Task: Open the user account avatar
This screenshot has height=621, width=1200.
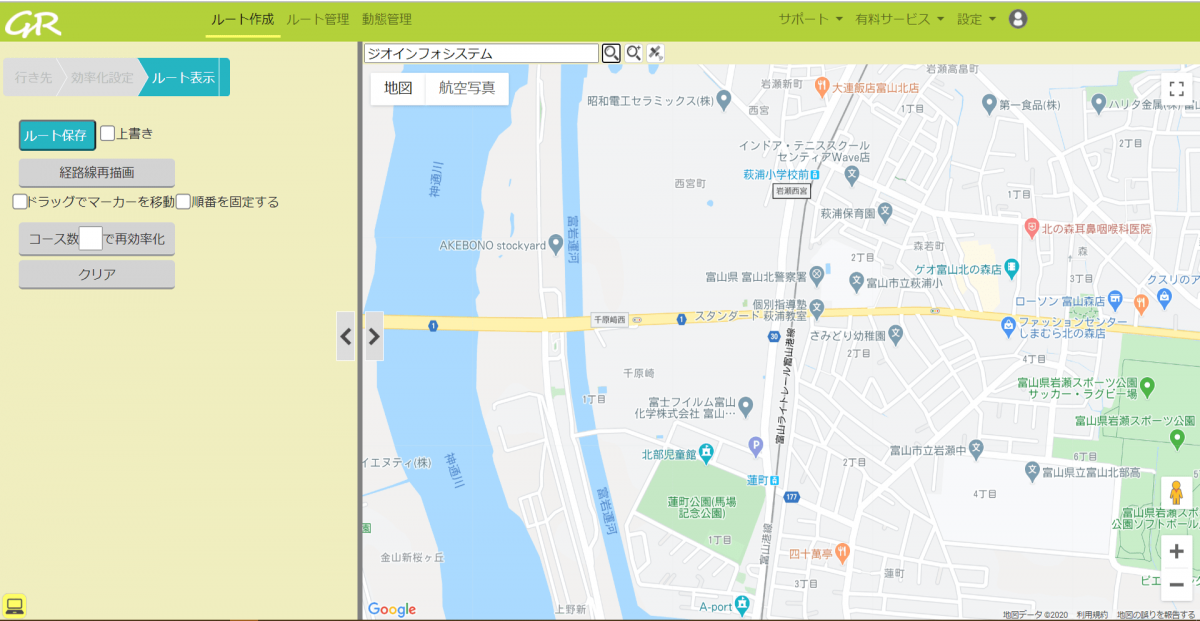Action: point(1018,19)
